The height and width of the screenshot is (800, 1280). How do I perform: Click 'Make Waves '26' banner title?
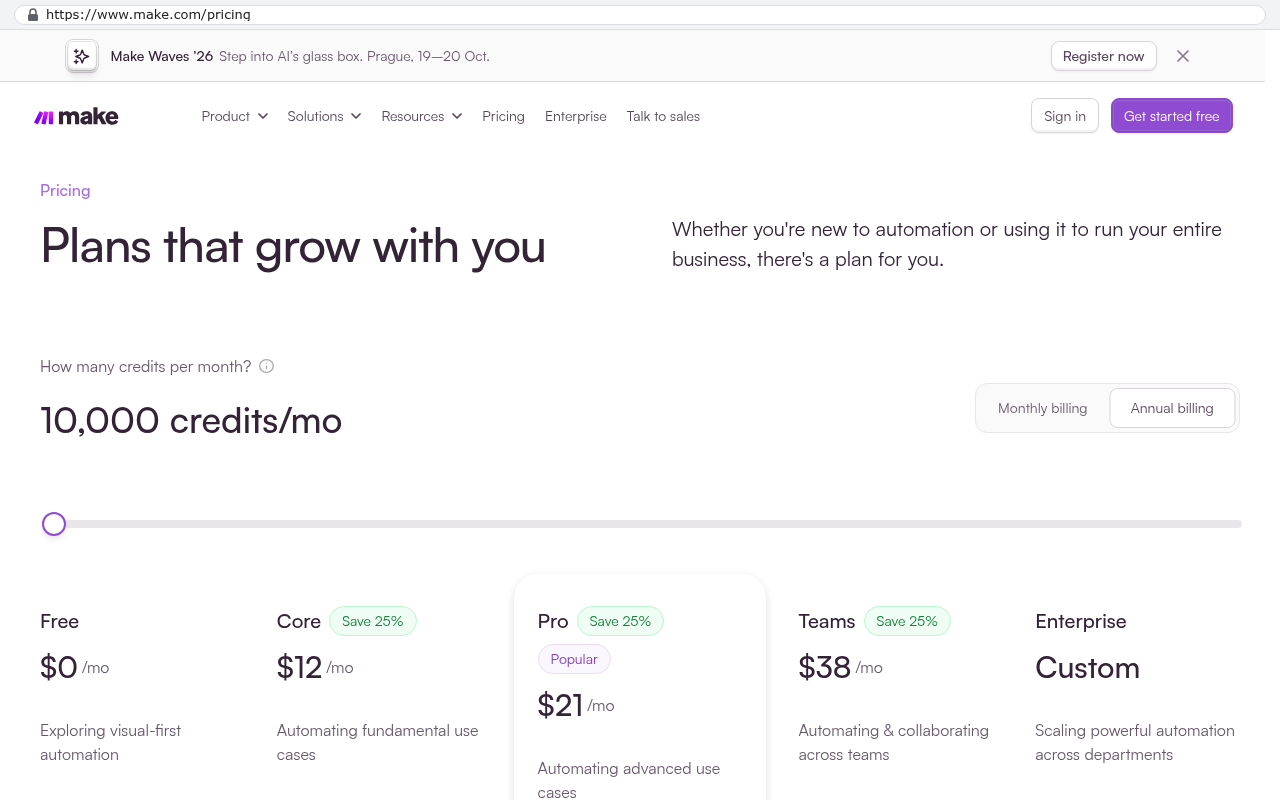point(162,56)
